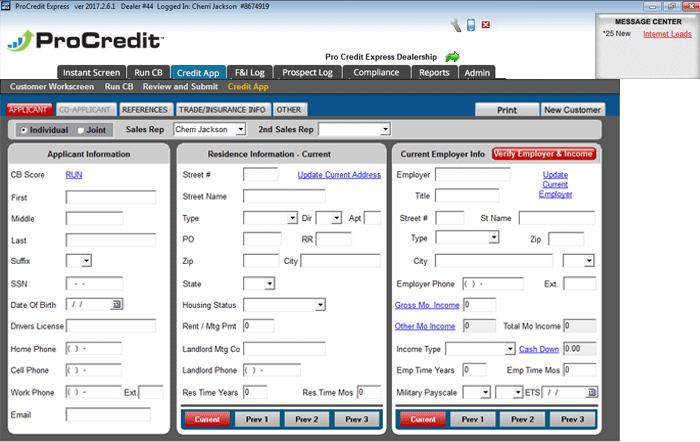This screenshot has width=700, height=442.
Task: Click the Landlord Mtg Co field
Action: pos(284,349)
